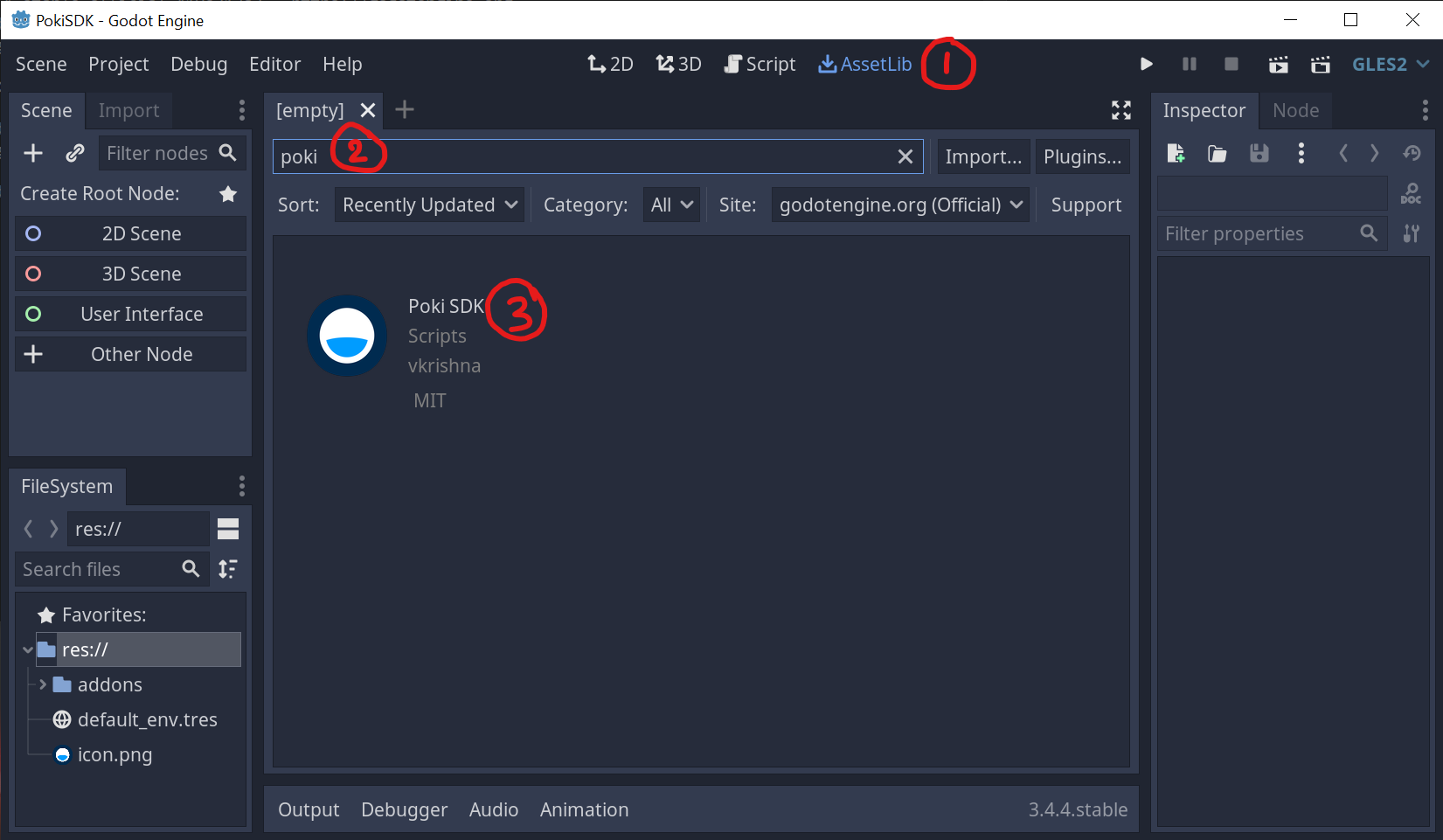The image size is (1443, 840).
Task: Create a 3D Scene root node
Action: point(131,274)
